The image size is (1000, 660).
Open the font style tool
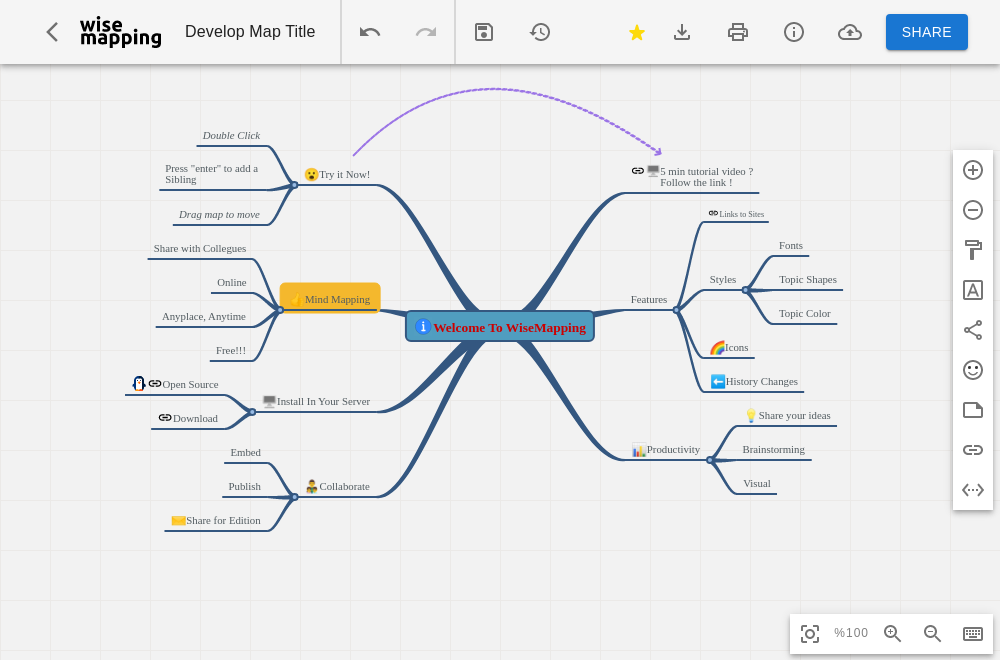[x=973, y=290]
